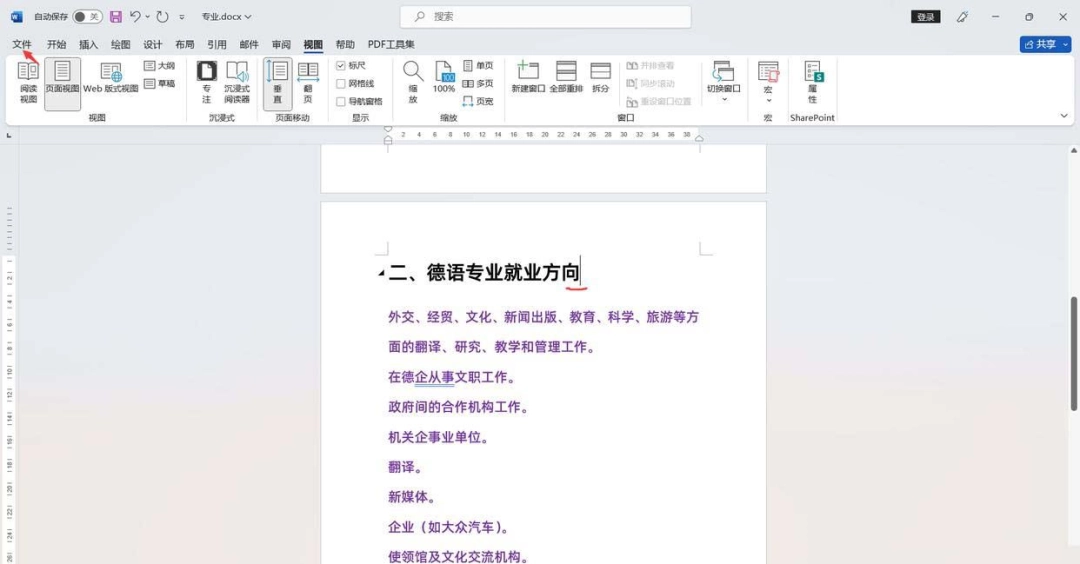Click the pen and sparkle icon
This screenshot has height=564, width=1080.
[x=962, y=17]
